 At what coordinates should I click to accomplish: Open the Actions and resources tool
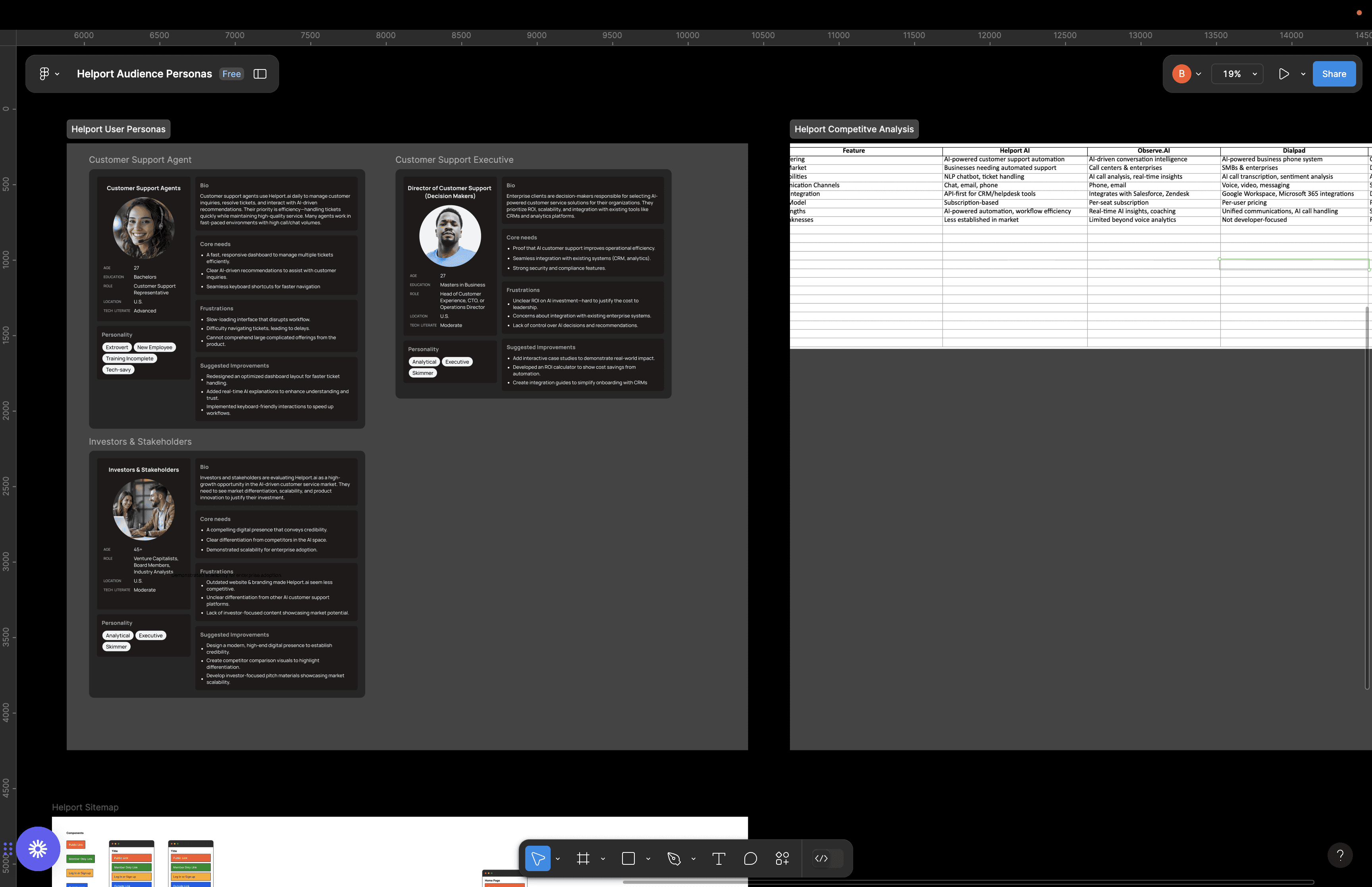click(782, 859)
